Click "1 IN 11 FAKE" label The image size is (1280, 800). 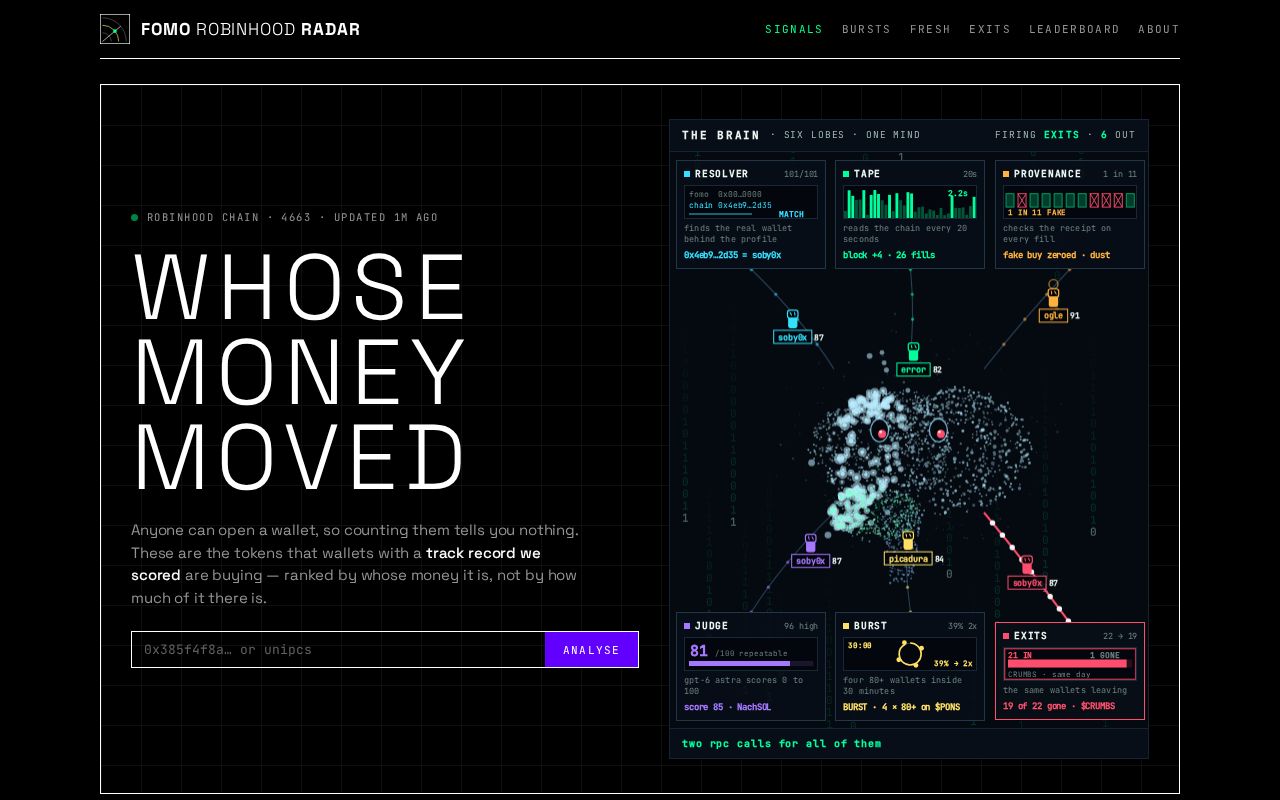click(1037, 213)
